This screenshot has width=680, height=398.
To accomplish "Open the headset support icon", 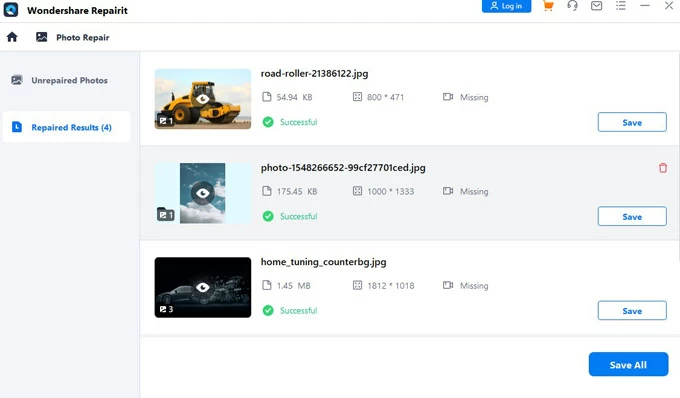I will pos(572,6).
